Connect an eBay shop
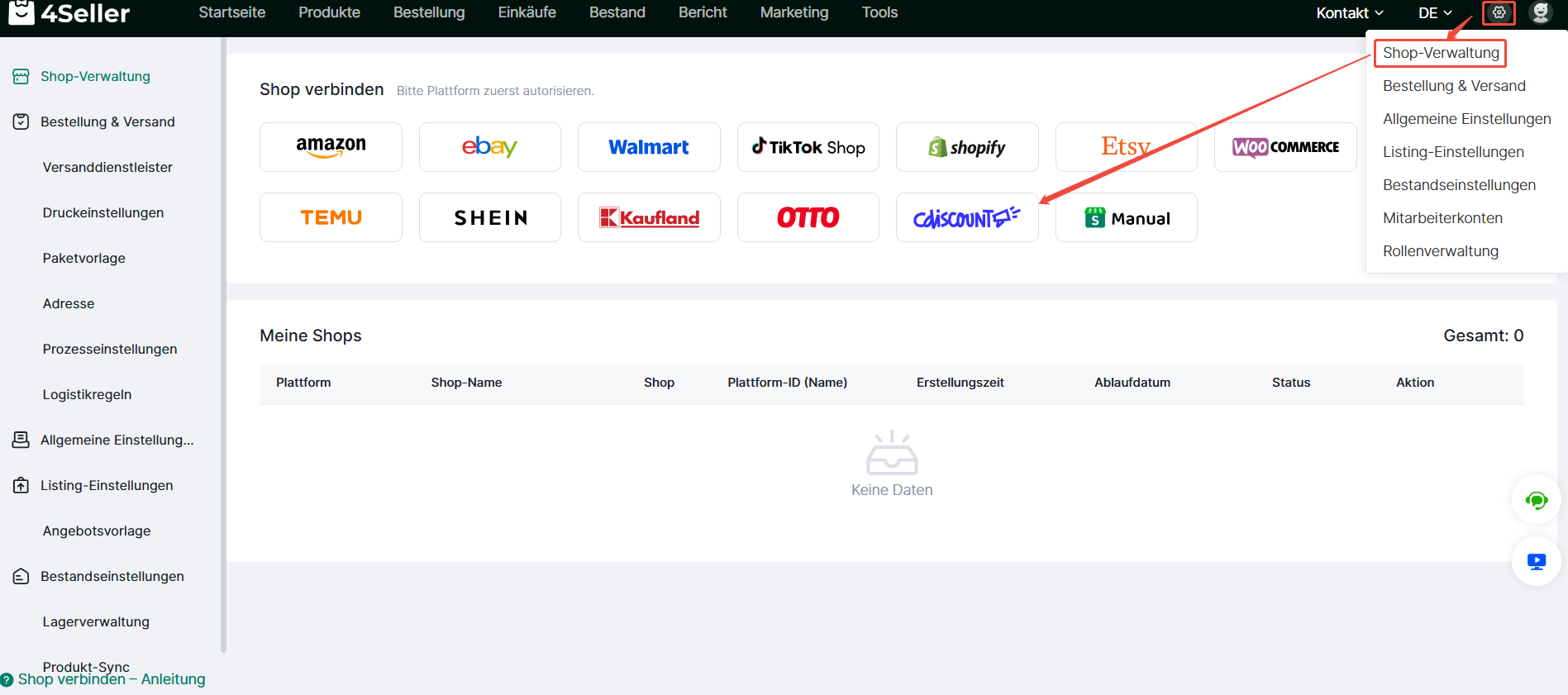The image size is (1568, 695). pyautogui.click(x=490, y=147)
